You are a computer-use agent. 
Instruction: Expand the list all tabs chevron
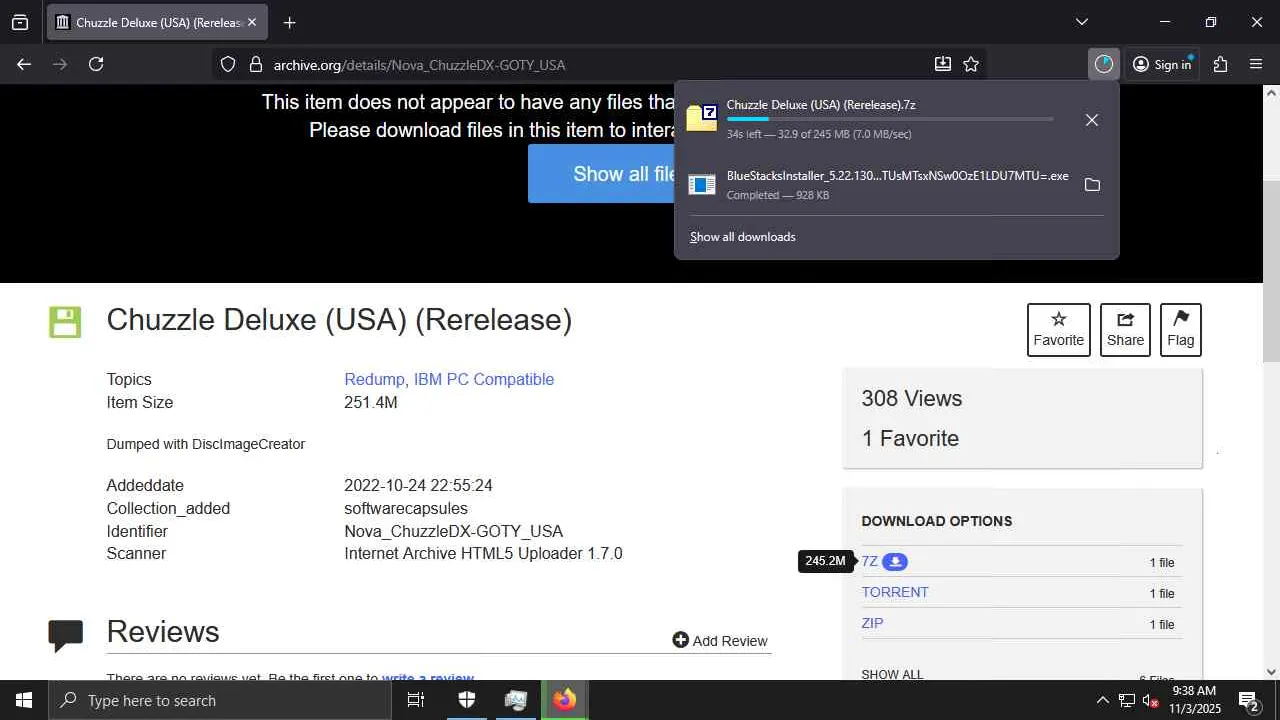point(1082,22)
